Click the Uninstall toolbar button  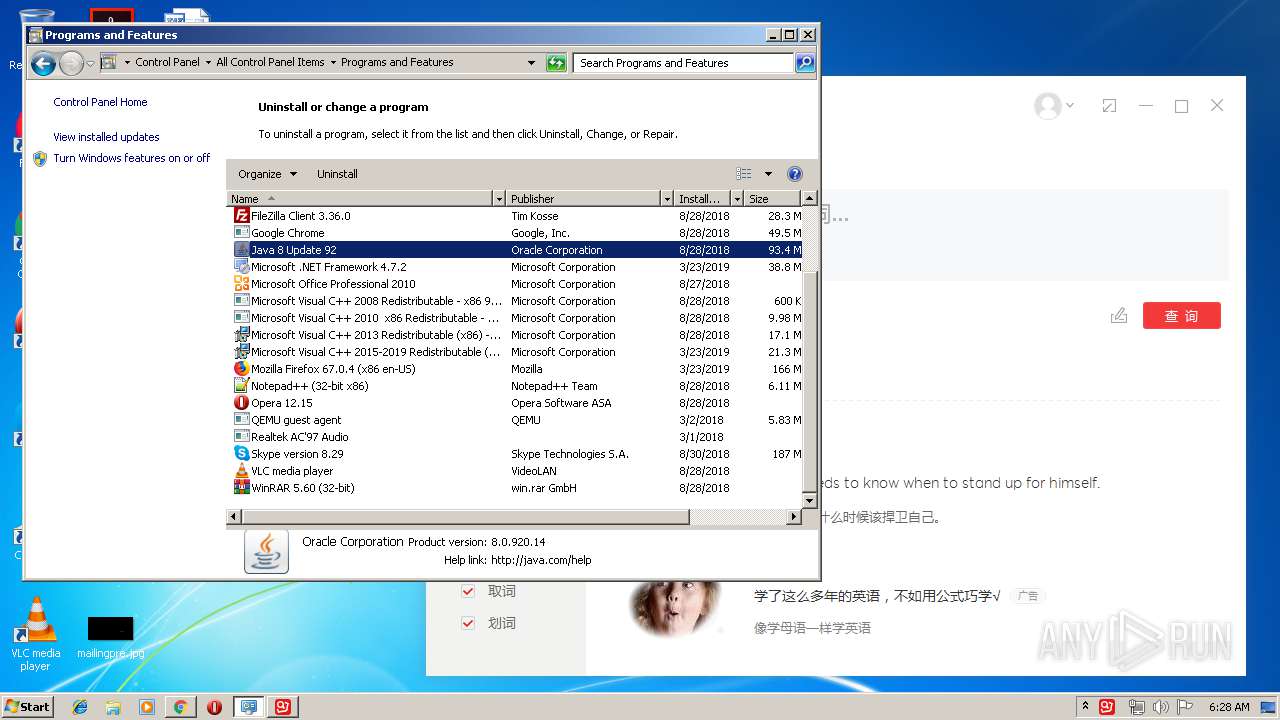[337, 174]
